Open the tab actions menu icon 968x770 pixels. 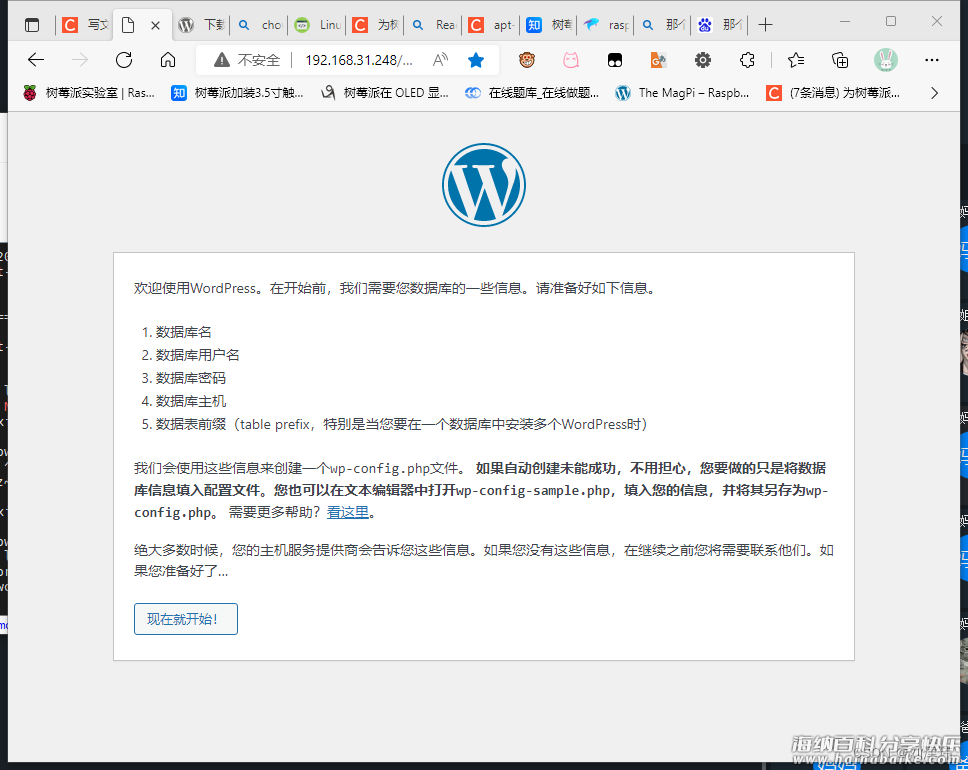coord(31,25)
